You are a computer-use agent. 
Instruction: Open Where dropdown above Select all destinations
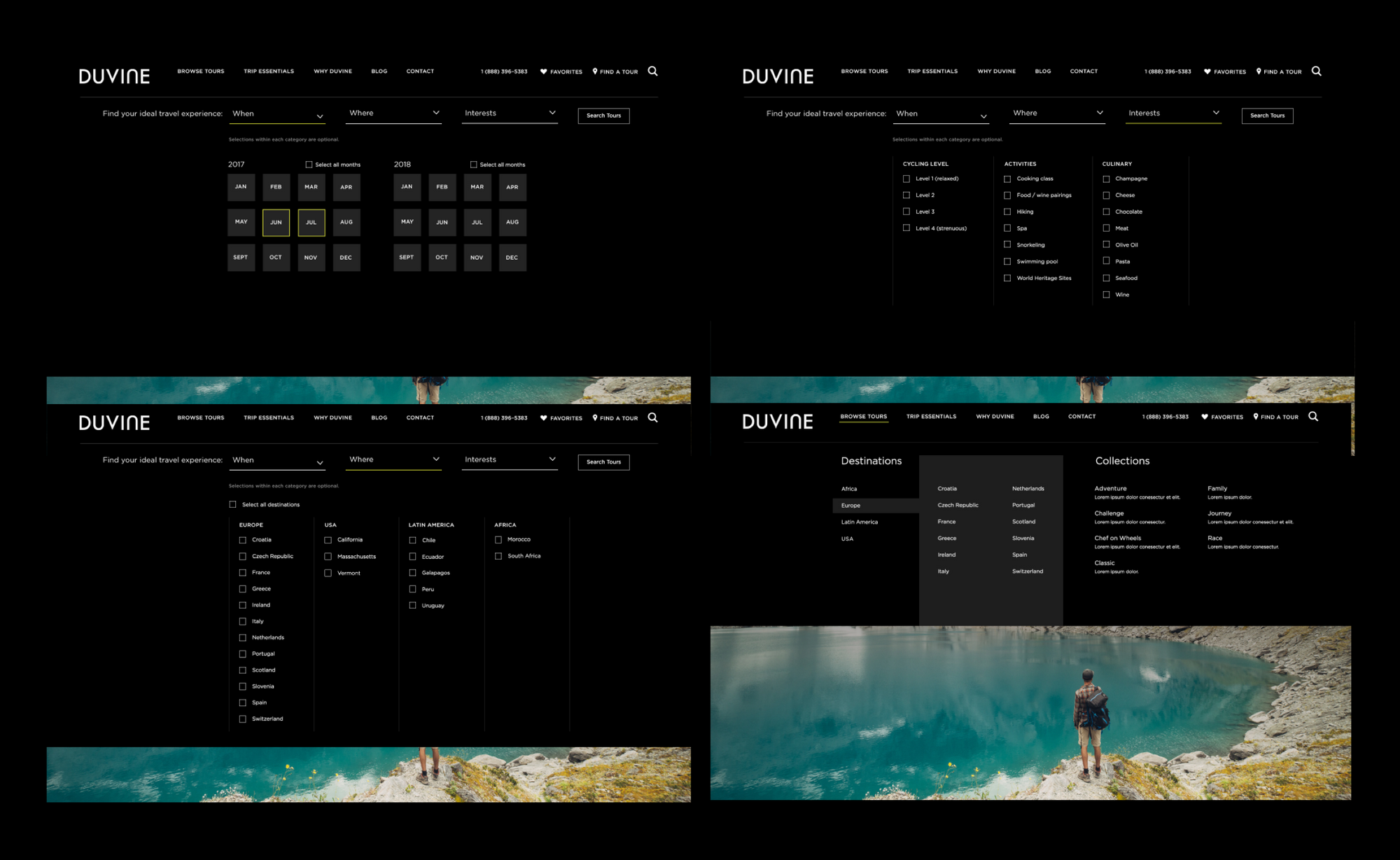[x=394, y=460]
